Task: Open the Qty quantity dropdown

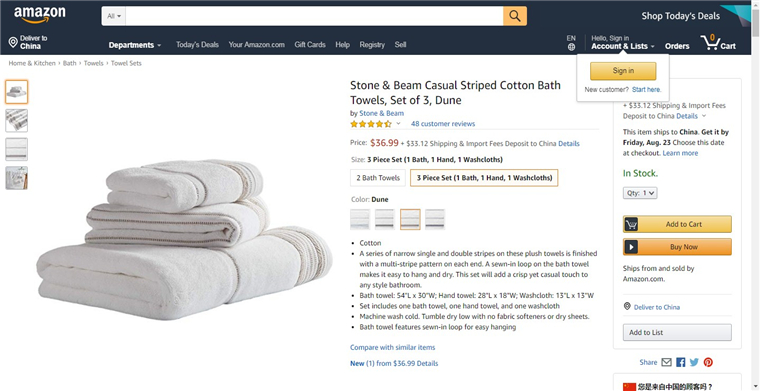Action: 640,193
